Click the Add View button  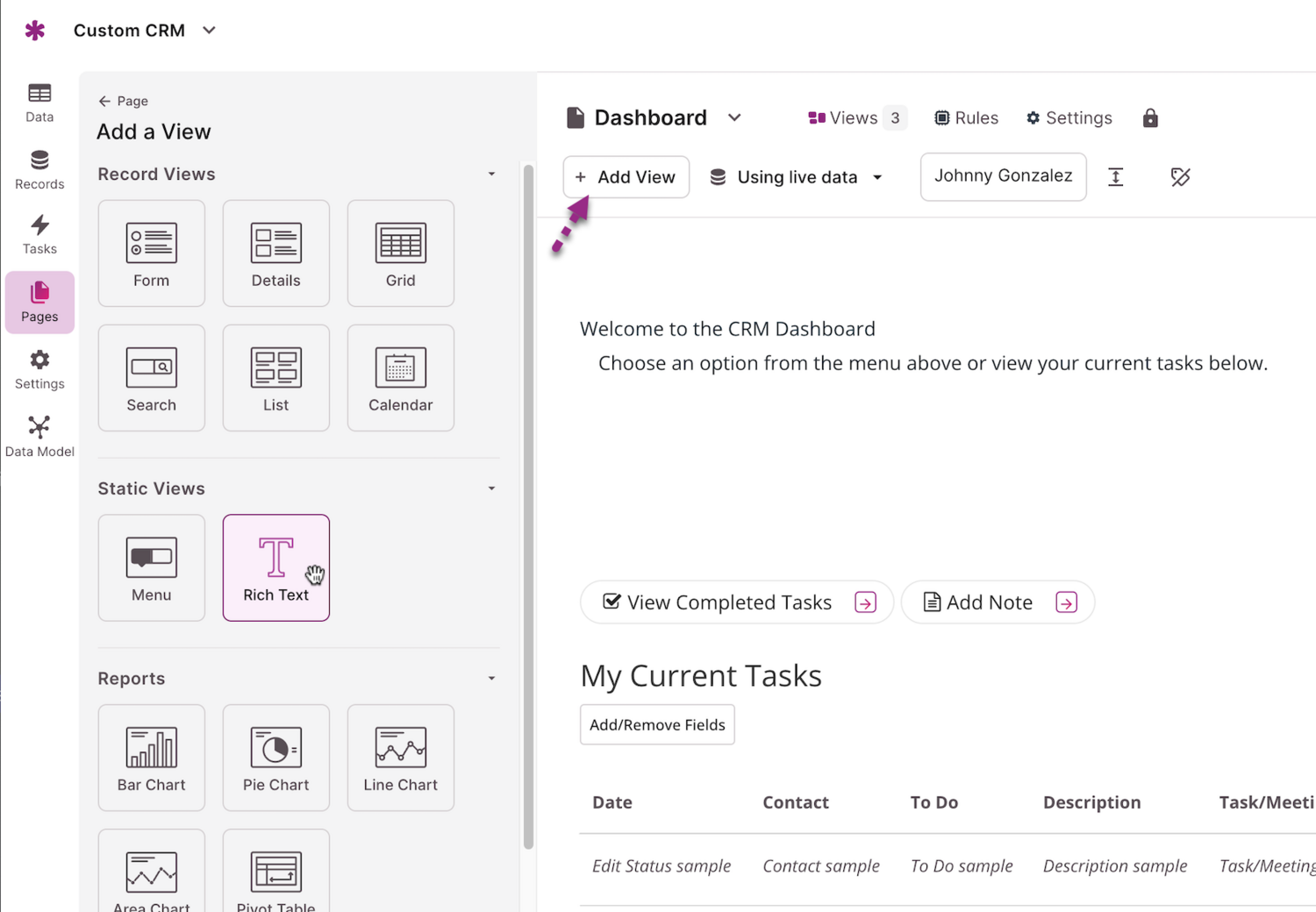pos(626,177)
